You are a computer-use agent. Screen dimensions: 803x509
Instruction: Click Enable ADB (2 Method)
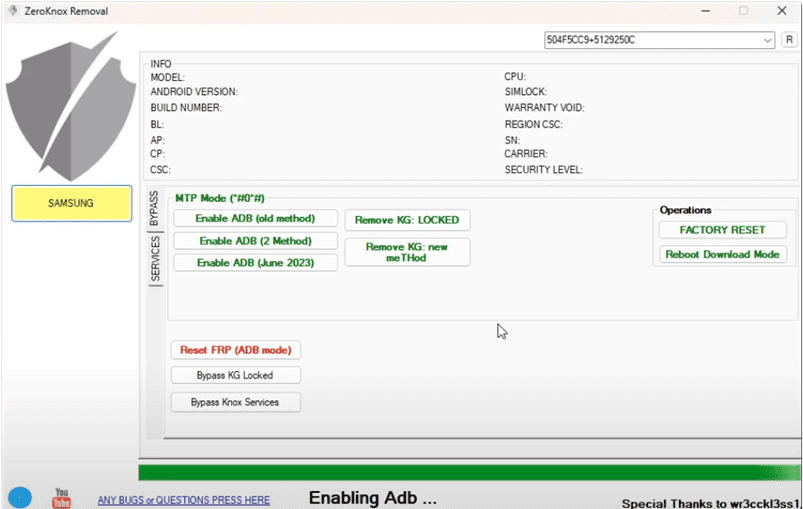(255, 241)
